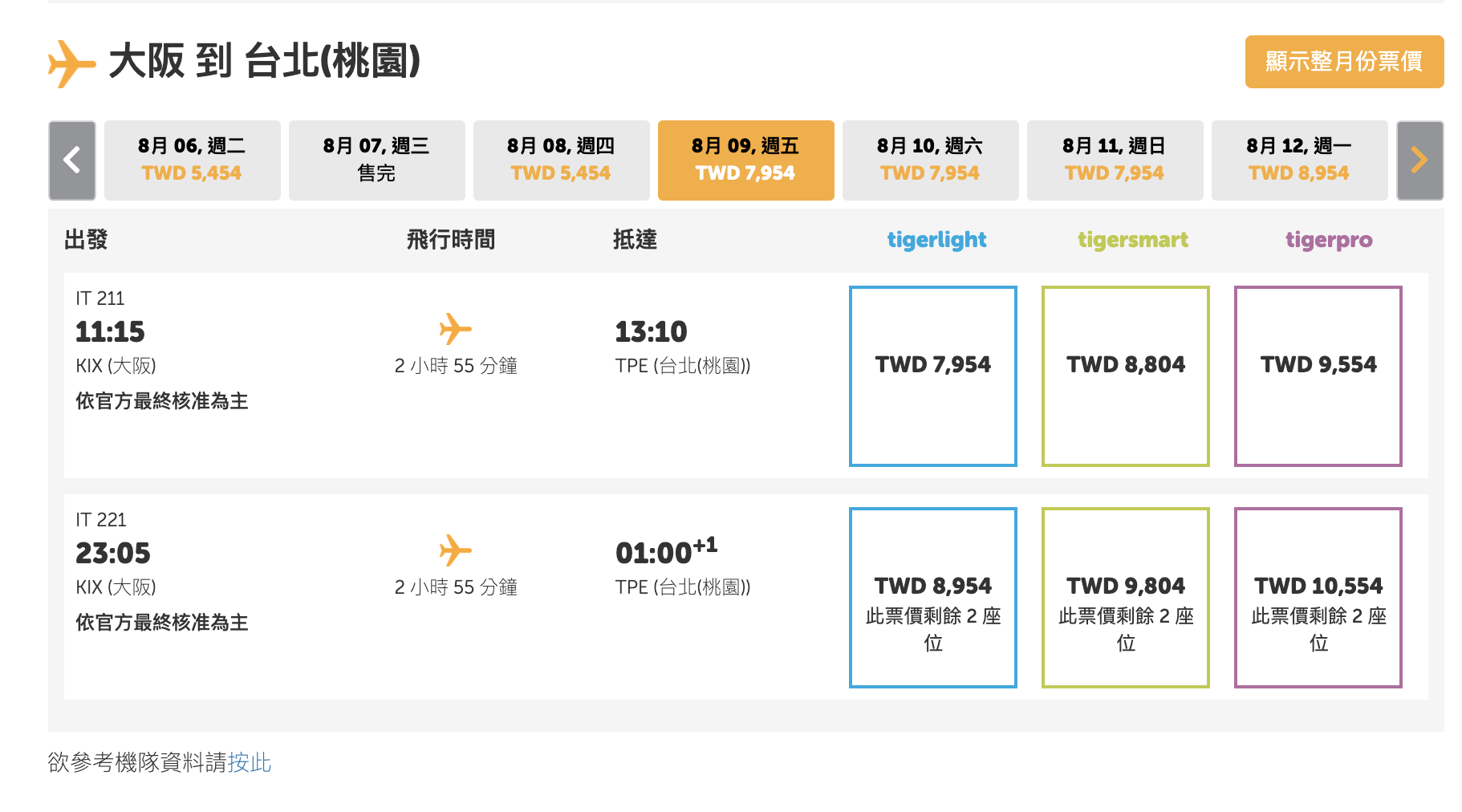Select the 8月 09 週五 date tab

click(x=746, y=160)
